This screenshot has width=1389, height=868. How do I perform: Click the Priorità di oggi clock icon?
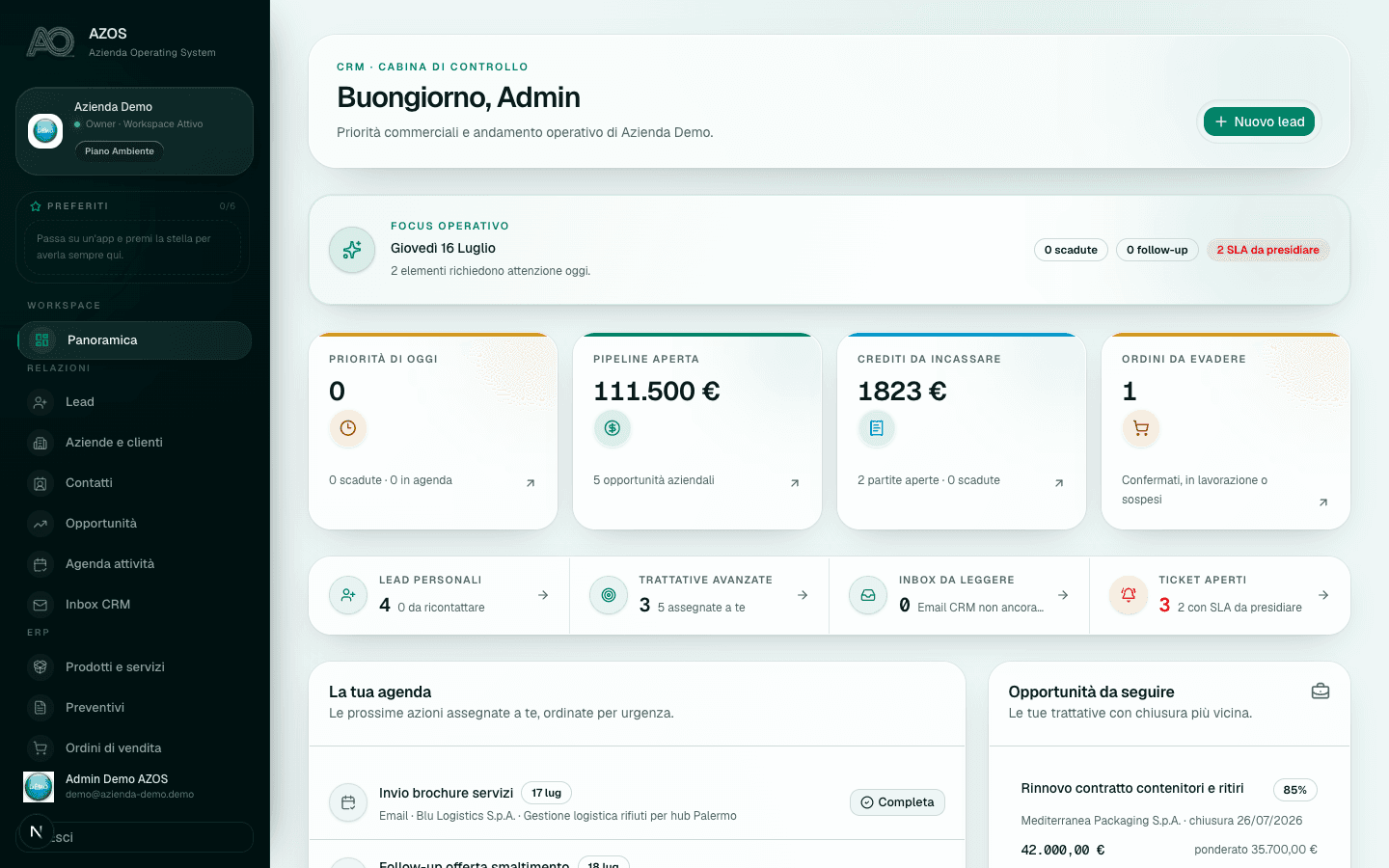pos(348,428)
